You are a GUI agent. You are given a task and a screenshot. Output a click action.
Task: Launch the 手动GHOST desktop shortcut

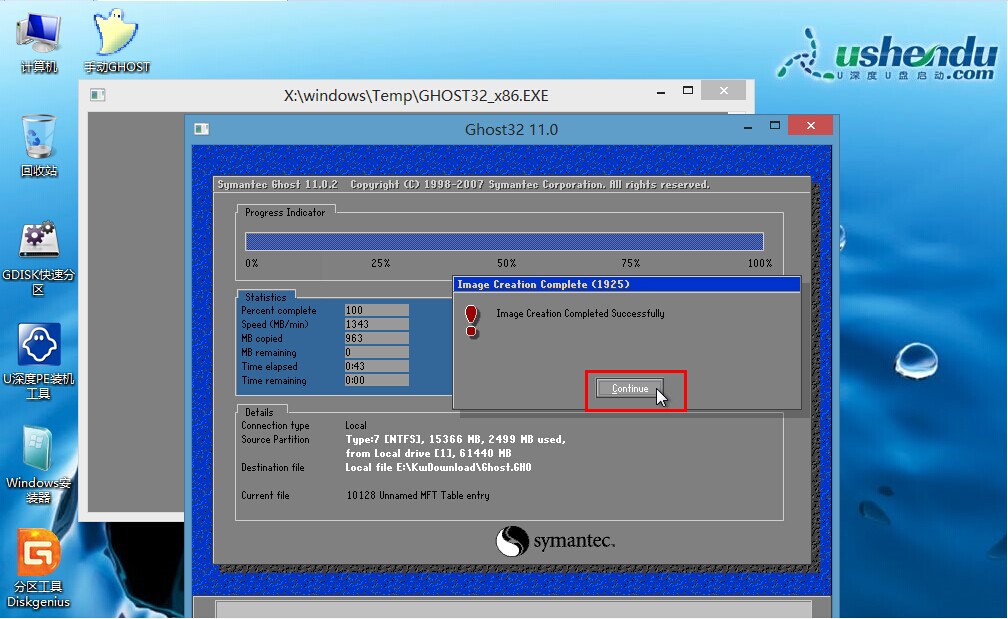[x=116, y=42]
